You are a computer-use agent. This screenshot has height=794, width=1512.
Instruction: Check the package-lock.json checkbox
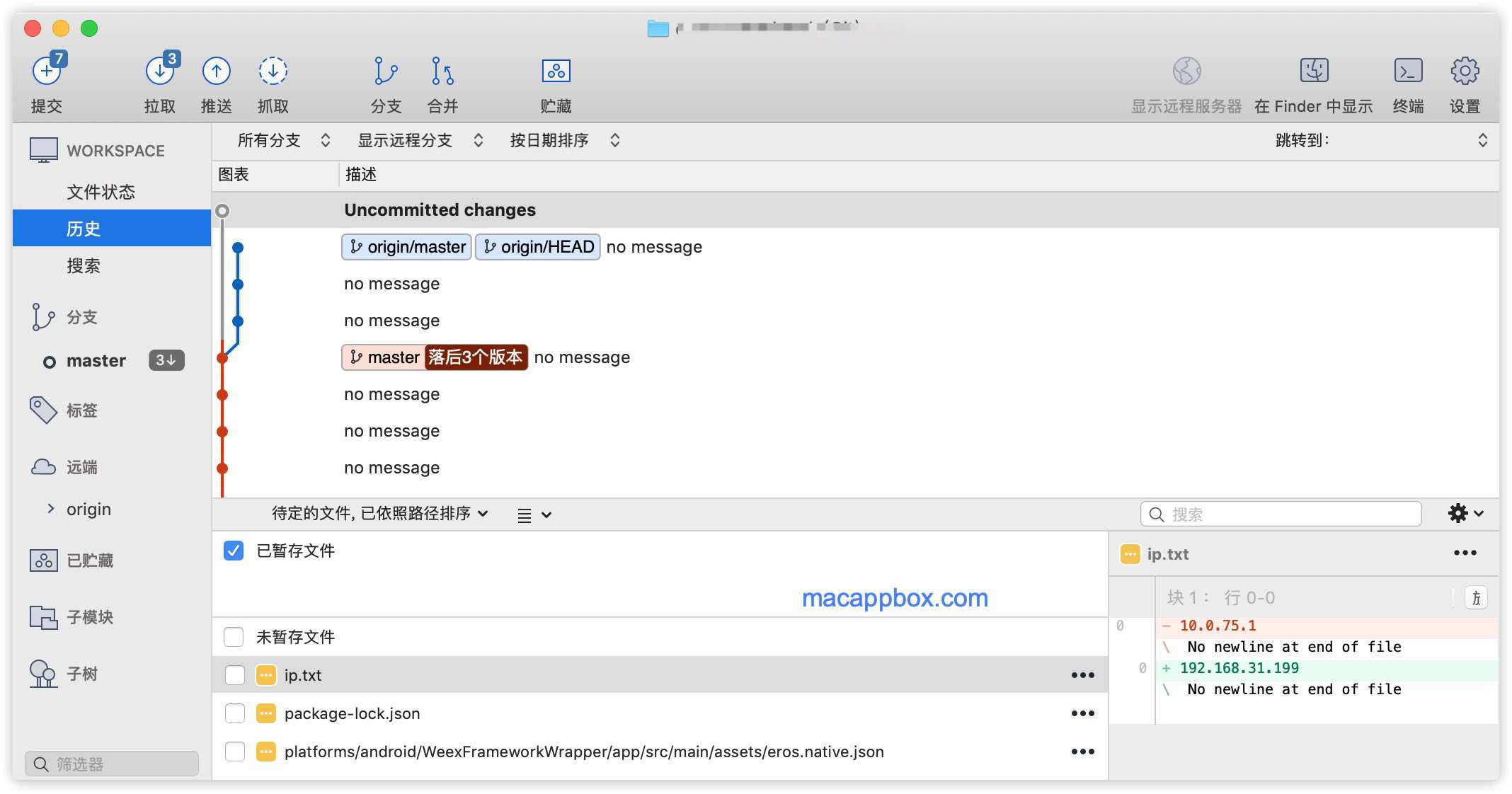(234, 713)
